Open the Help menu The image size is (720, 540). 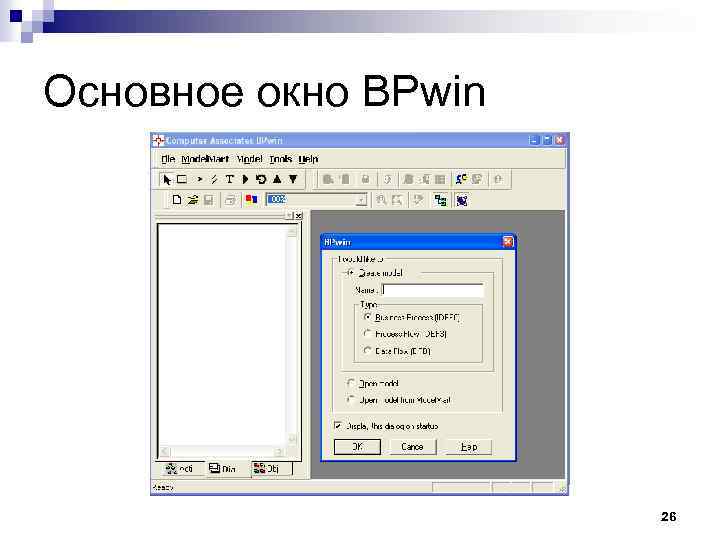[308, 159]
